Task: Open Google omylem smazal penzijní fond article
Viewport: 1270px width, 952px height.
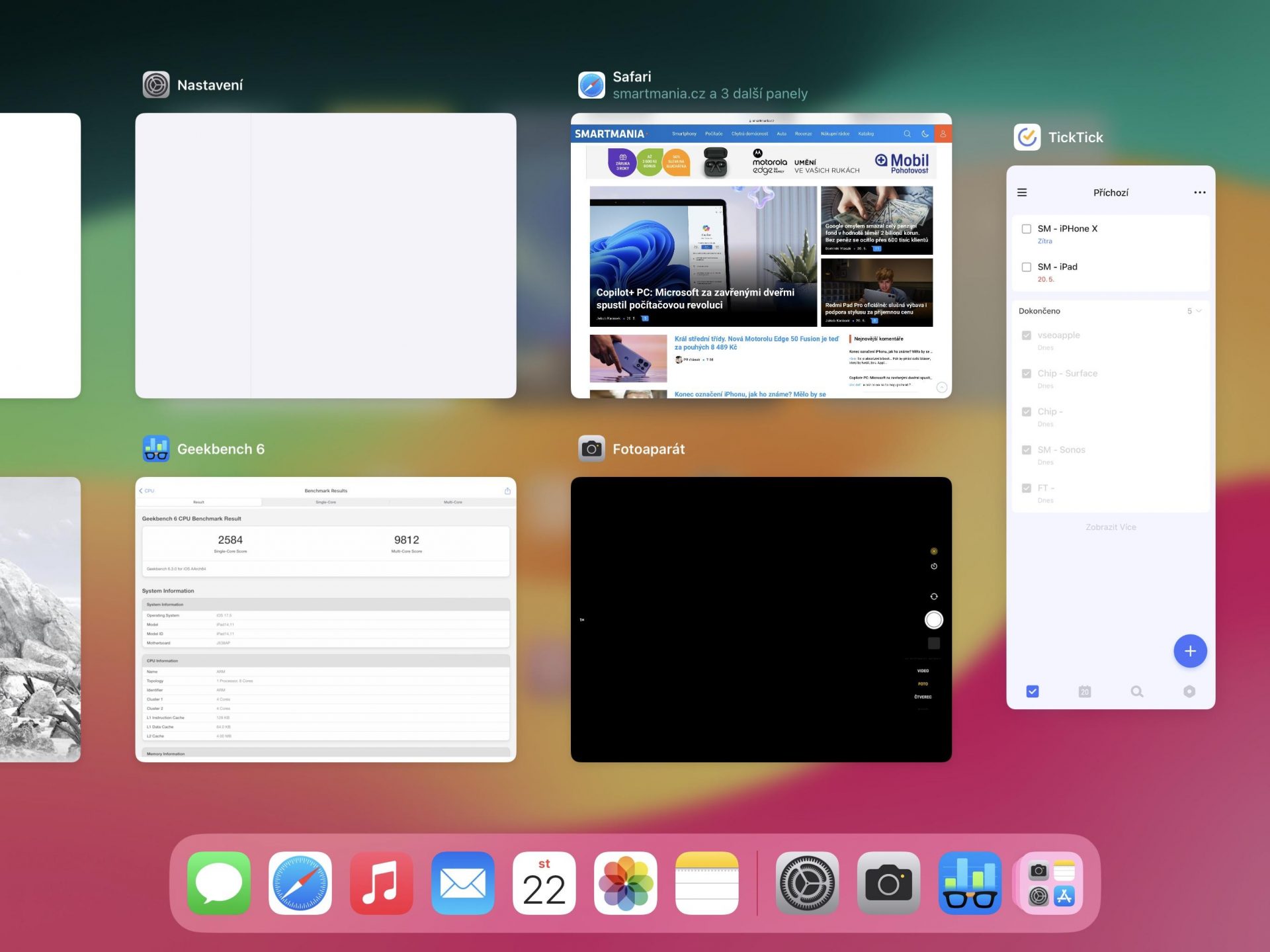Action: (x=876, y=220)
